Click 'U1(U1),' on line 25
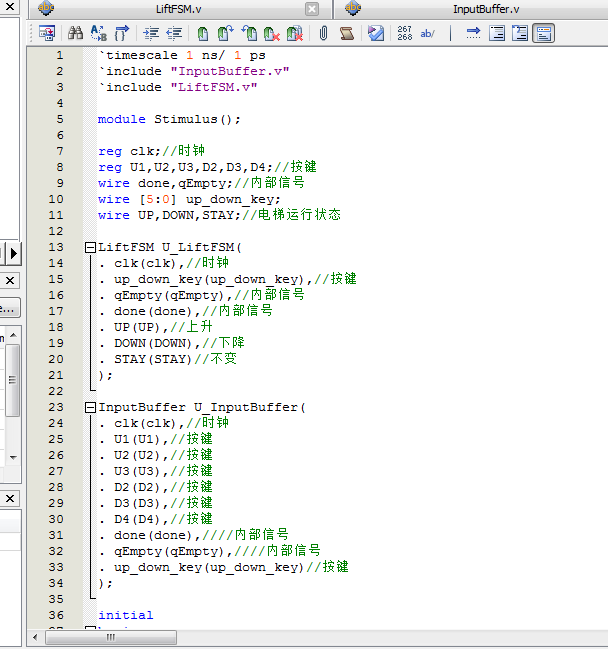The height and width of the screenshot is (649, 608). coord(141,440)
